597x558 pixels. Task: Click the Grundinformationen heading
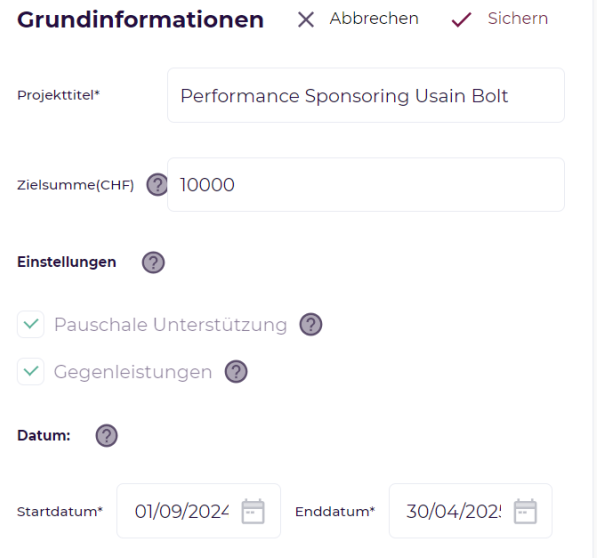tap(140, 19)
